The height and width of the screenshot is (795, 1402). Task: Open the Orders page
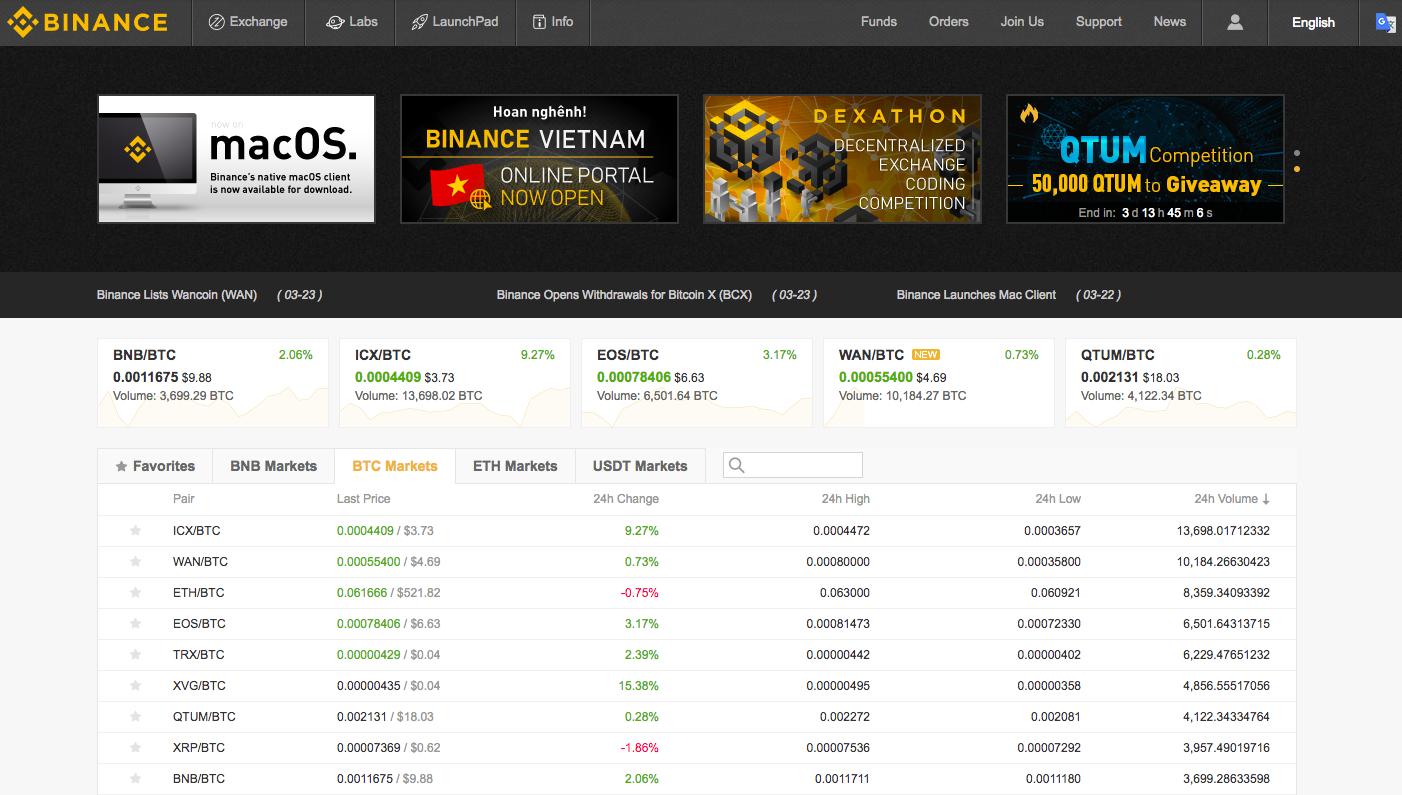tap(948, 22)
